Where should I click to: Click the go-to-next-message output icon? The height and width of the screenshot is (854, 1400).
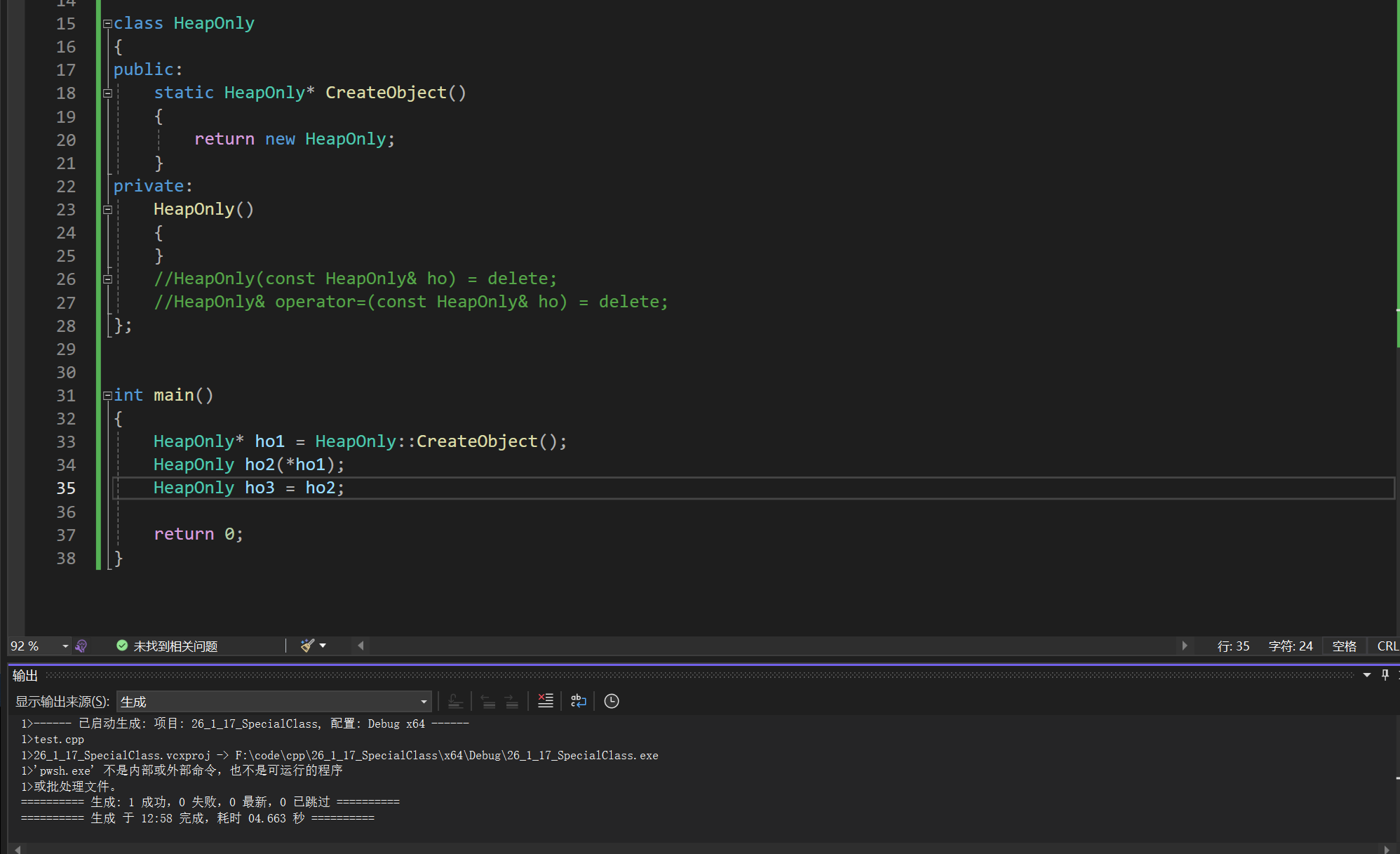click(512, 701)
